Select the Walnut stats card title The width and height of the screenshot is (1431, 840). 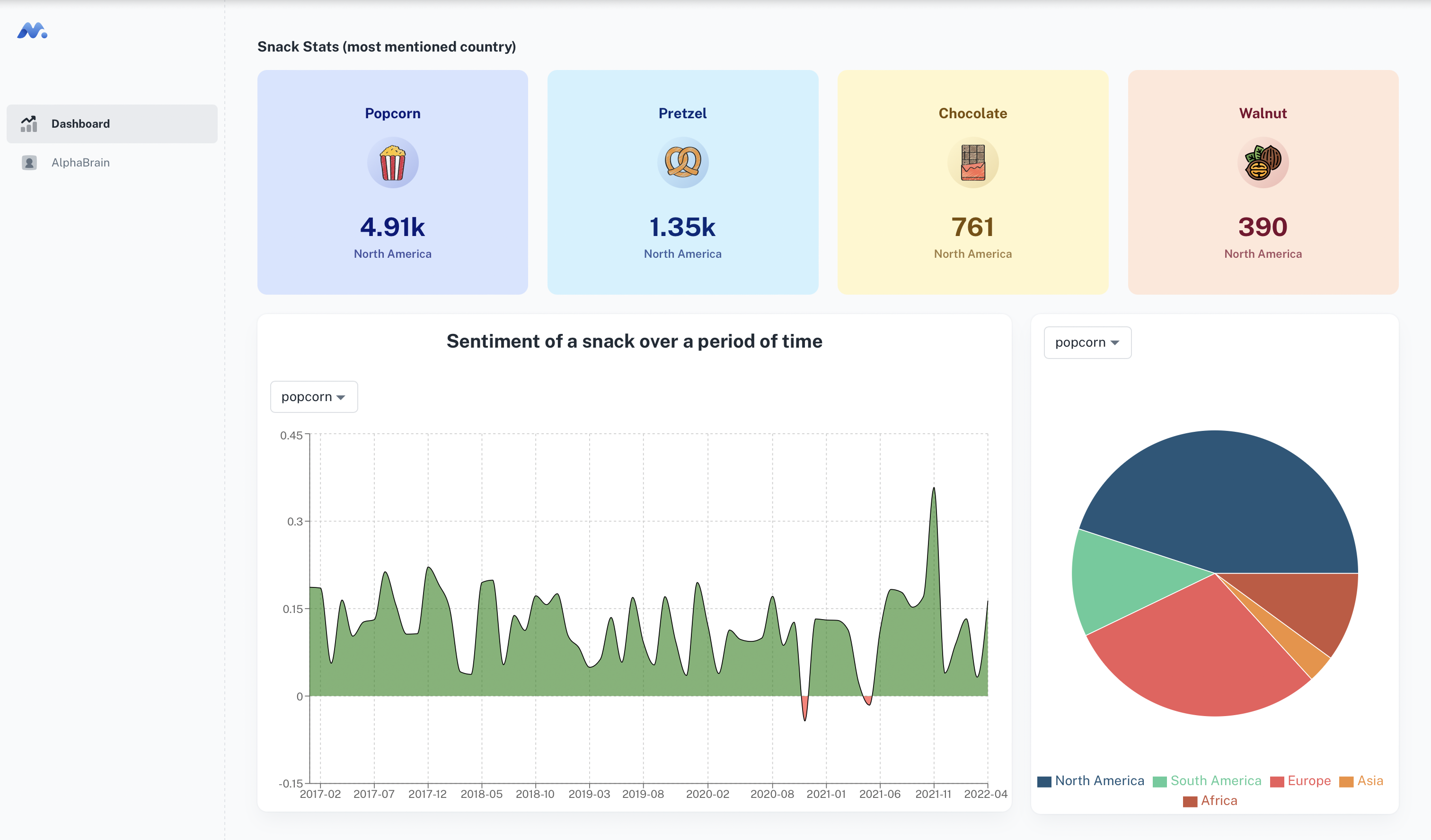(x=1263, y=114)
